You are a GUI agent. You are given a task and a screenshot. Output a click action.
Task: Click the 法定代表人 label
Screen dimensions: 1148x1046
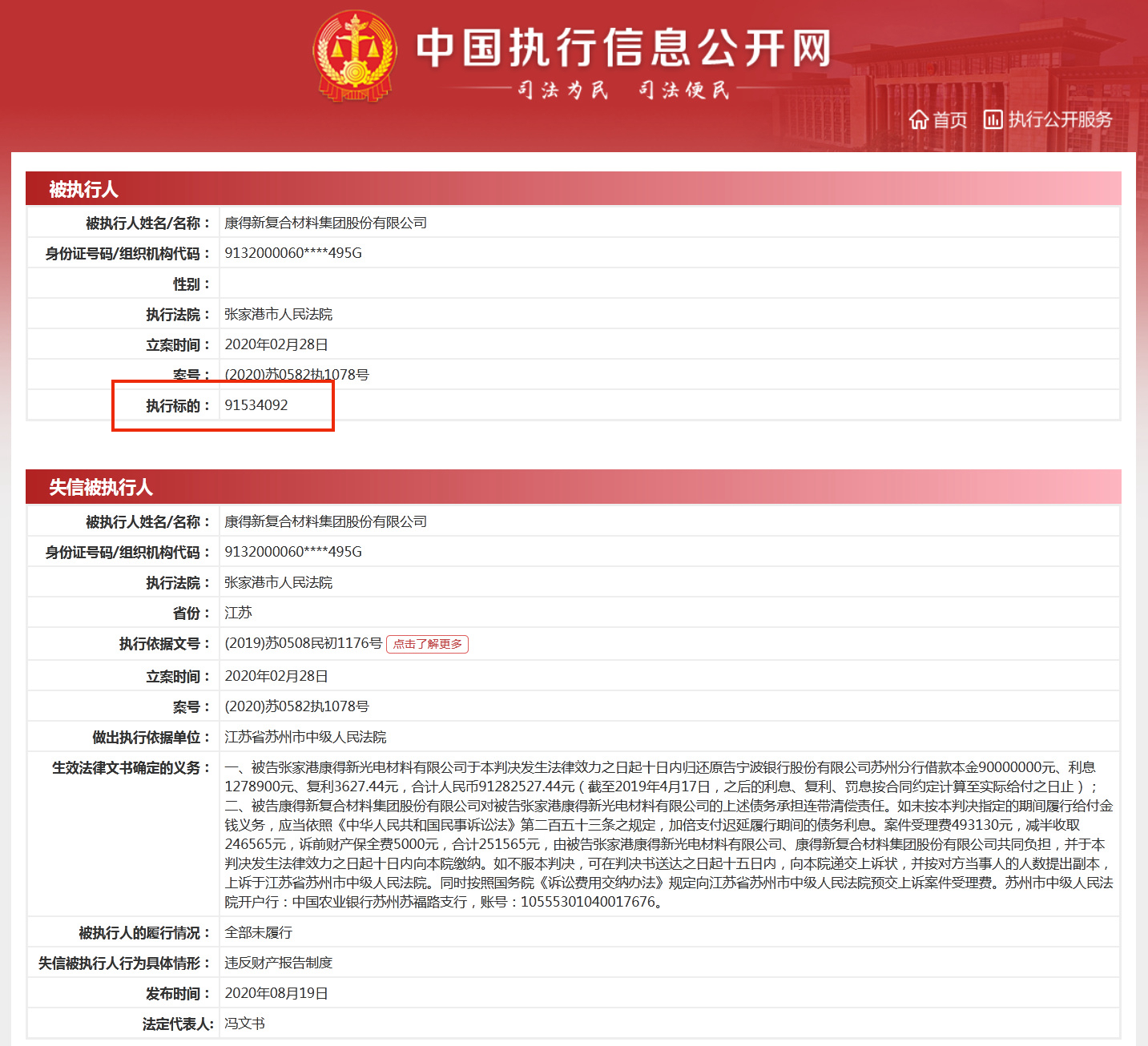pos(178,1024)
